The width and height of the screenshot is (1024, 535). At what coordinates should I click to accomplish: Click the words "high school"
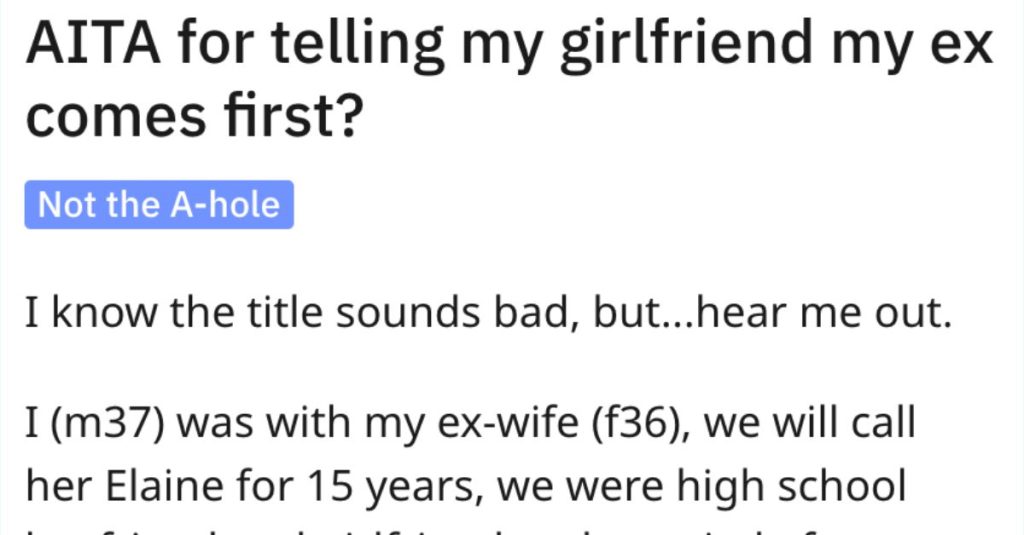point(791,487)
